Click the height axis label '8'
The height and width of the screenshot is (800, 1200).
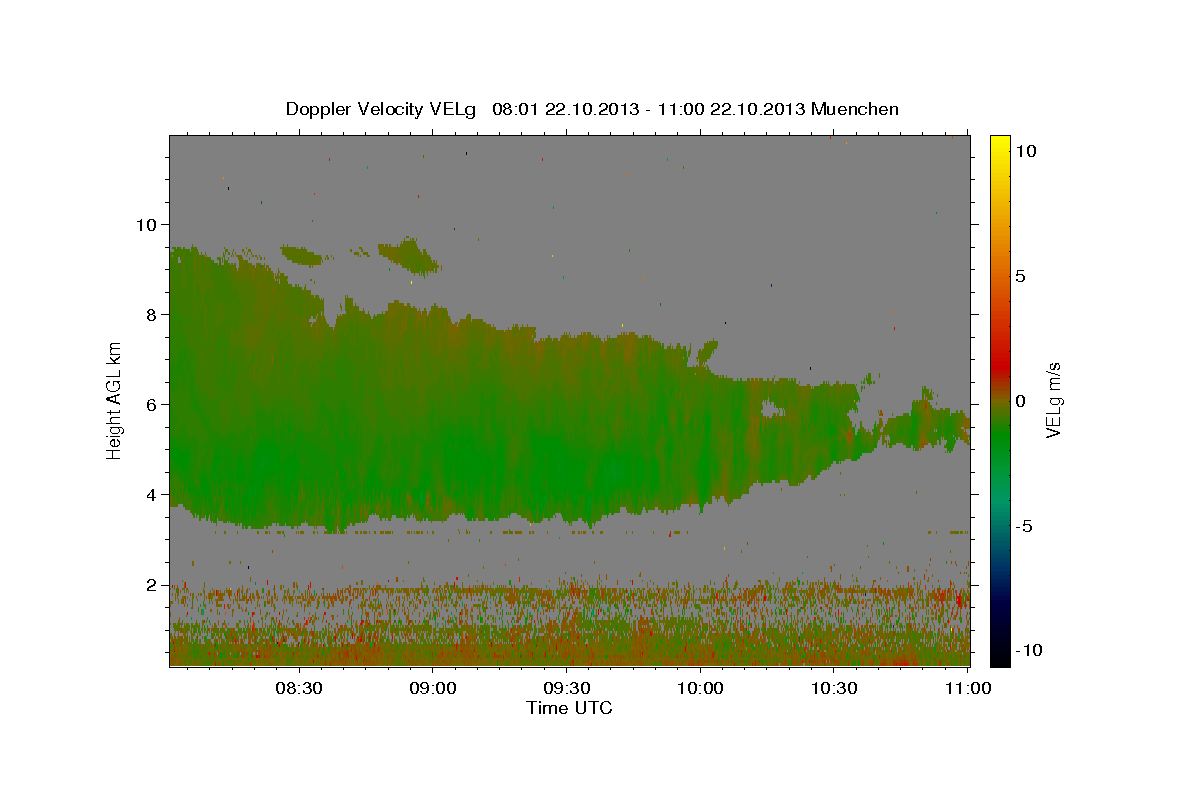[x=152, y=314]
